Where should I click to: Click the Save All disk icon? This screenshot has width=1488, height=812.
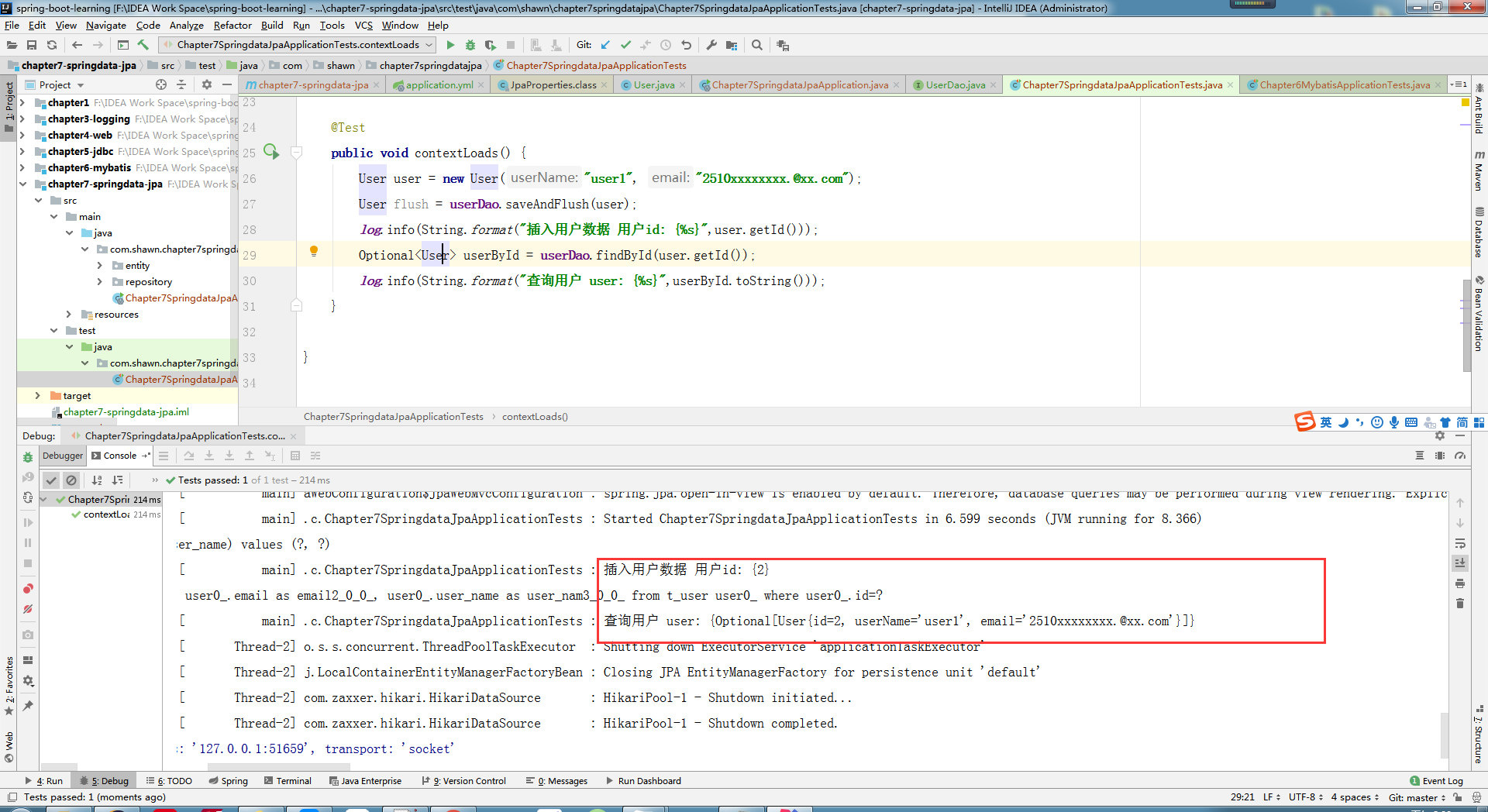[x=32, y=45]
